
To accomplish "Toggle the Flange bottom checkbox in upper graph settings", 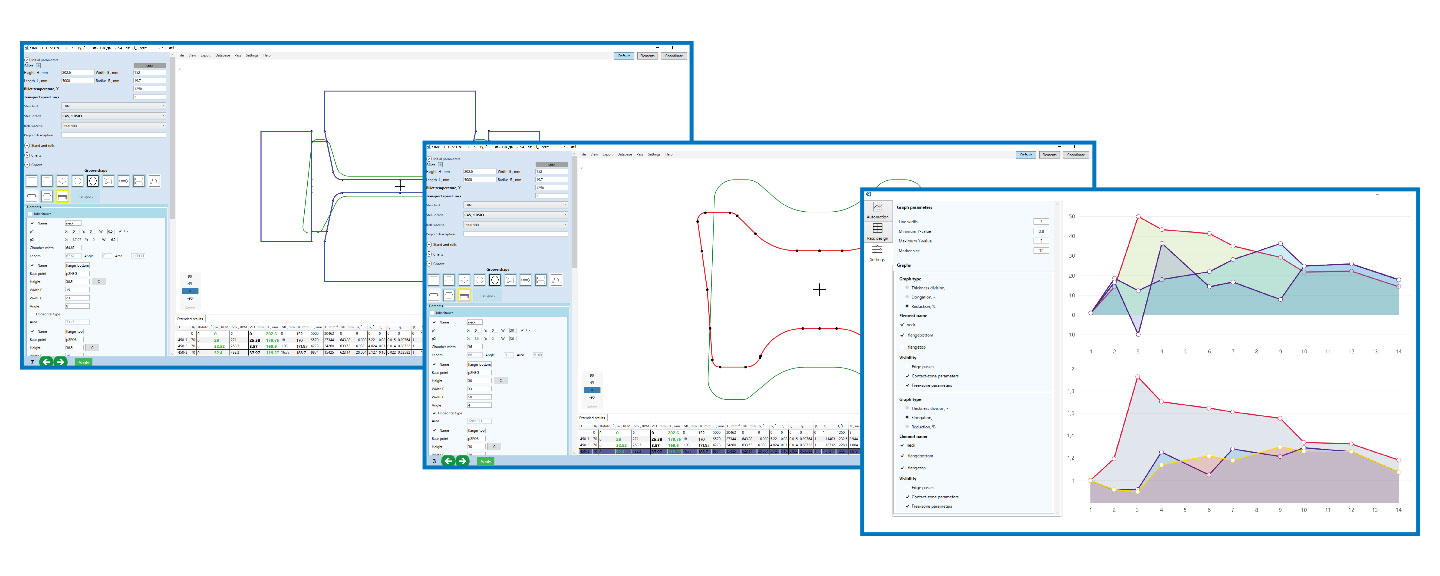I will point(904,336).
